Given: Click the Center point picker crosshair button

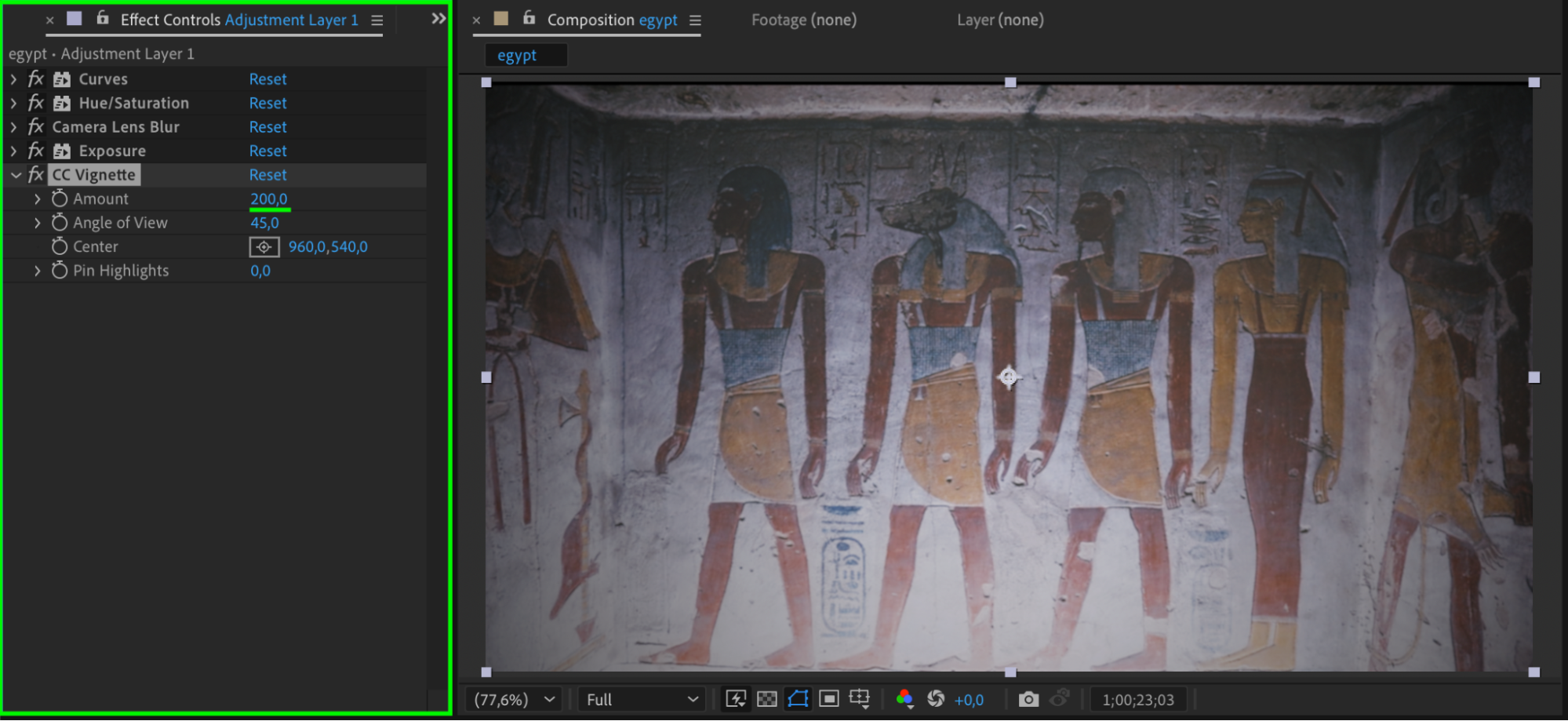Looking at the screenshot, I should coord(264,247).
